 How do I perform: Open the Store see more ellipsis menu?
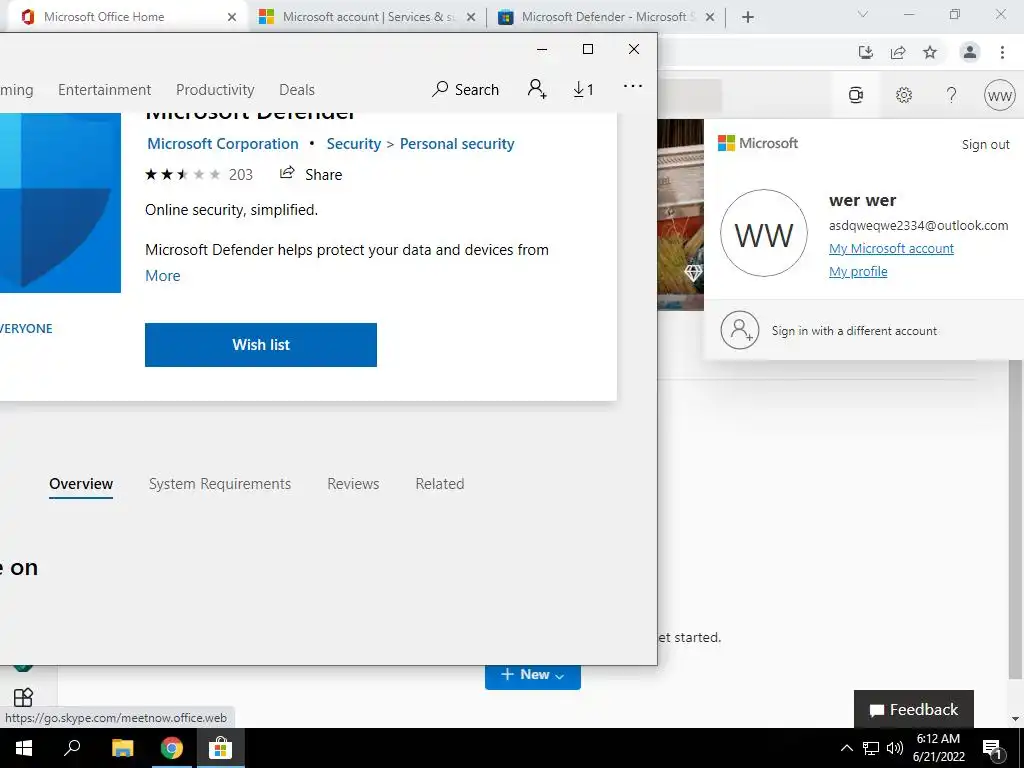632,86
